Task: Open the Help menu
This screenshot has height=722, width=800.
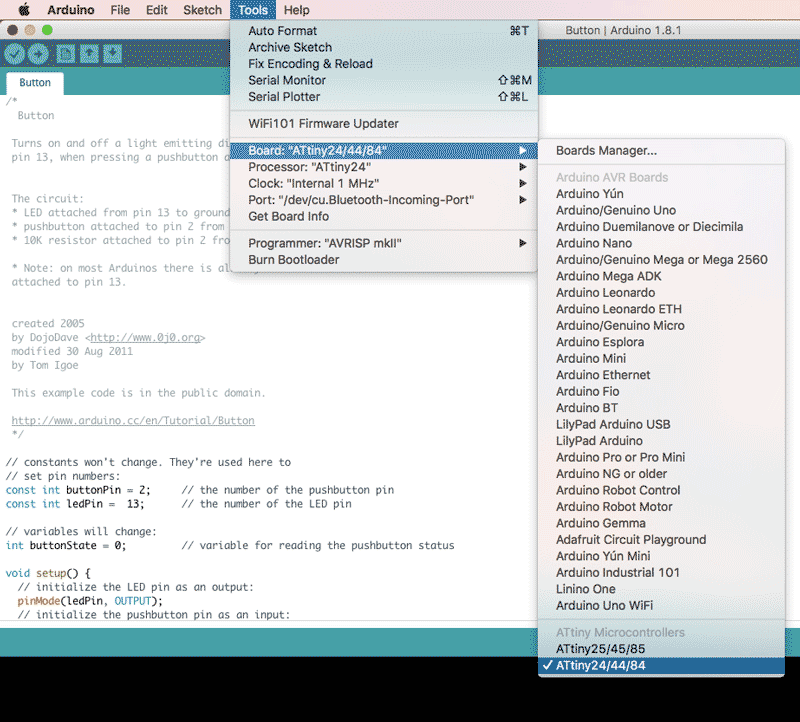Action: [296, 10]
